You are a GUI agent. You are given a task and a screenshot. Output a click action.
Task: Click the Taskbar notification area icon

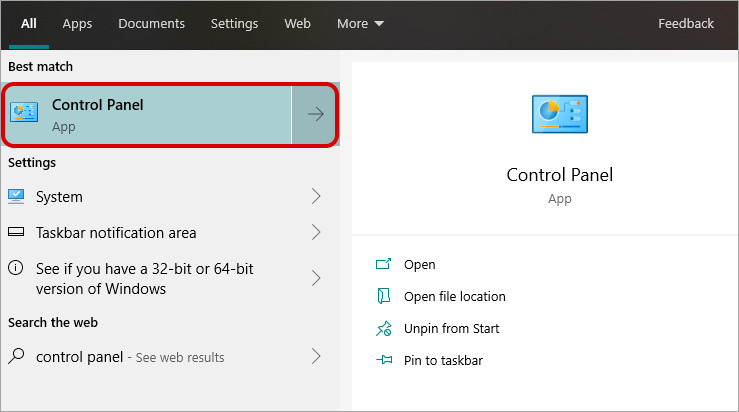(16, 232)
